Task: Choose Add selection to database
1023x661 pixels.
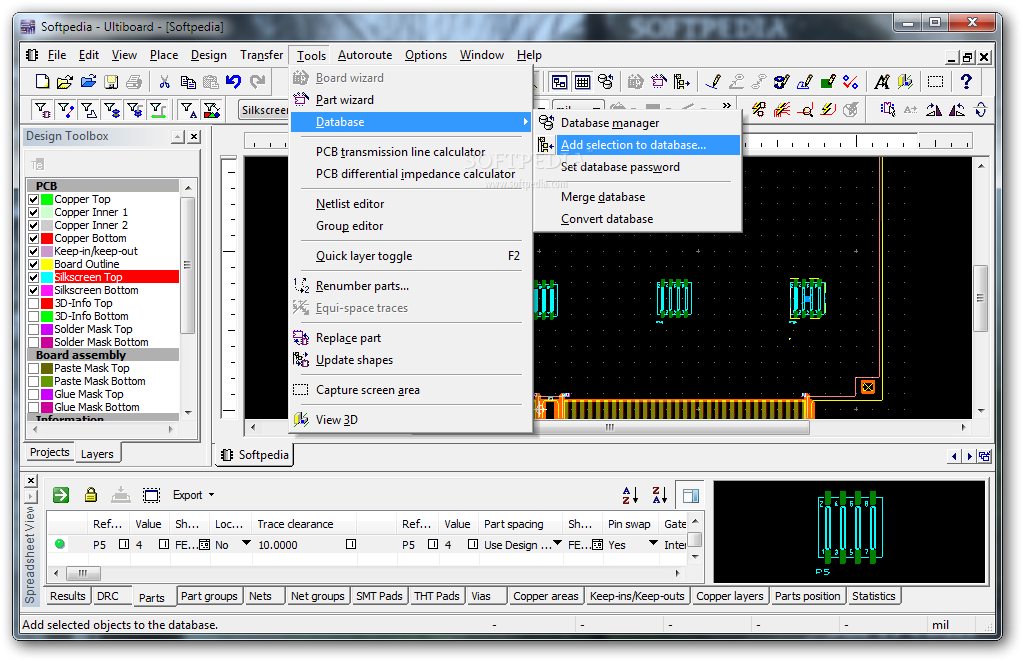Action: [634, 145]
